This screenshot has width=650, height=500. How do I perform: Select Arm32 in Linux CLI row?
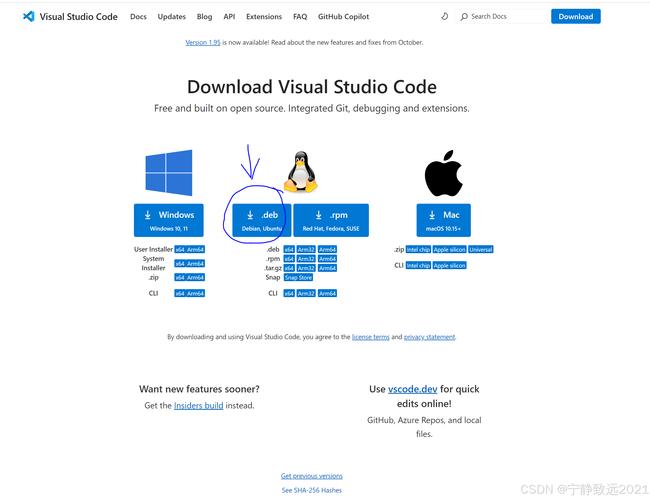(x=306, y=293)
